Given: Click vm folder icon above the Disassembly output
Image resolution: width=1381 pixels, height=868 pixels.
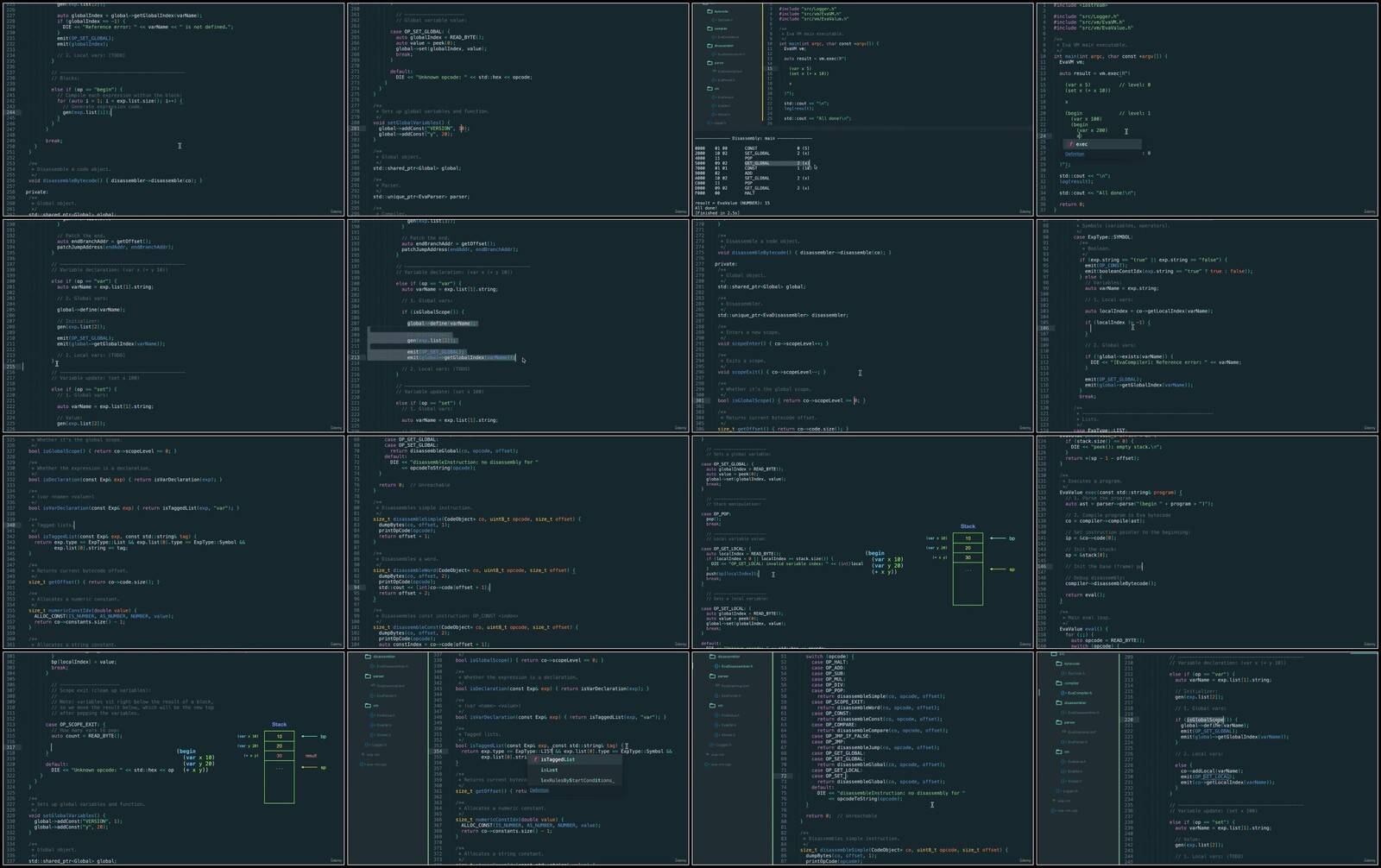Looking at the screenshot, I should 710,88.
